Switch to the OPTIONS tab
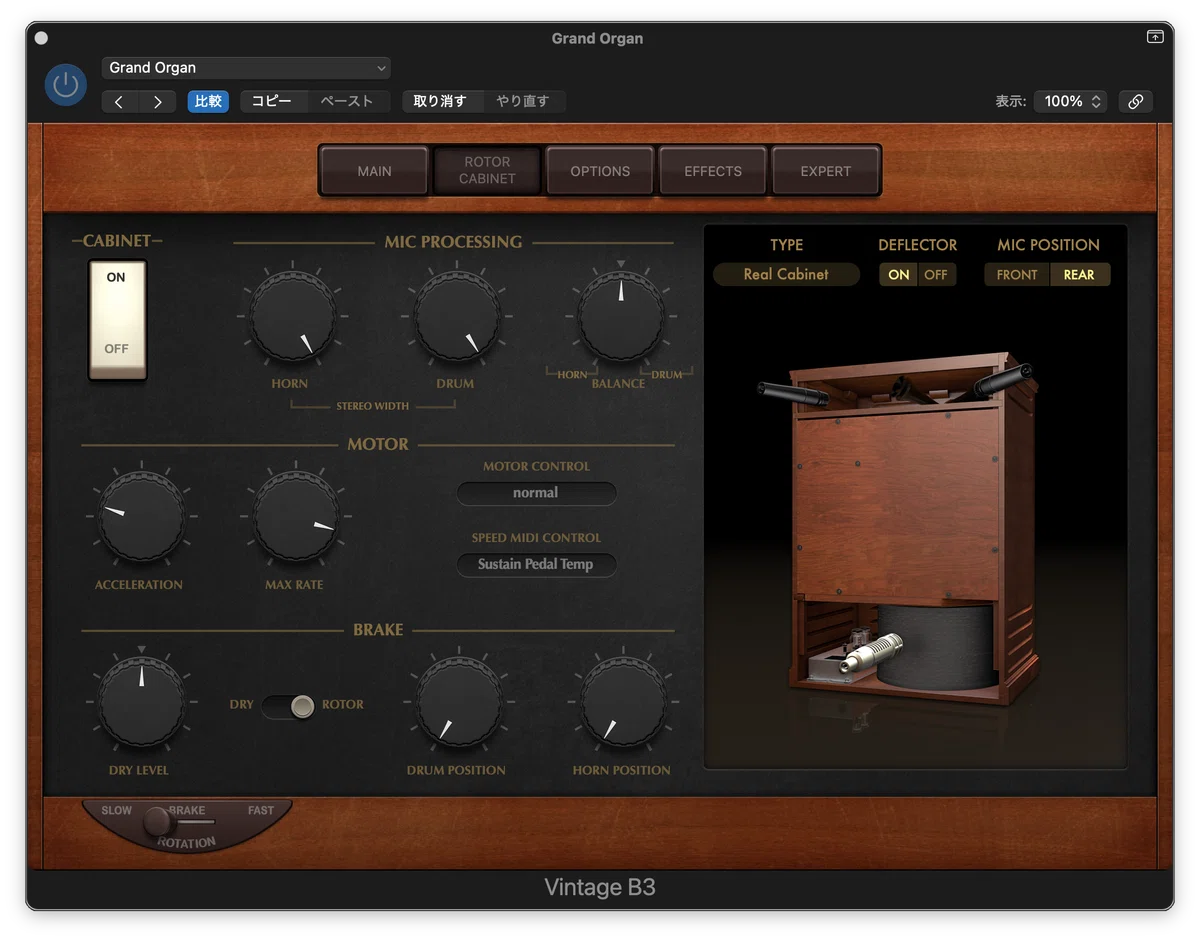 600,171
